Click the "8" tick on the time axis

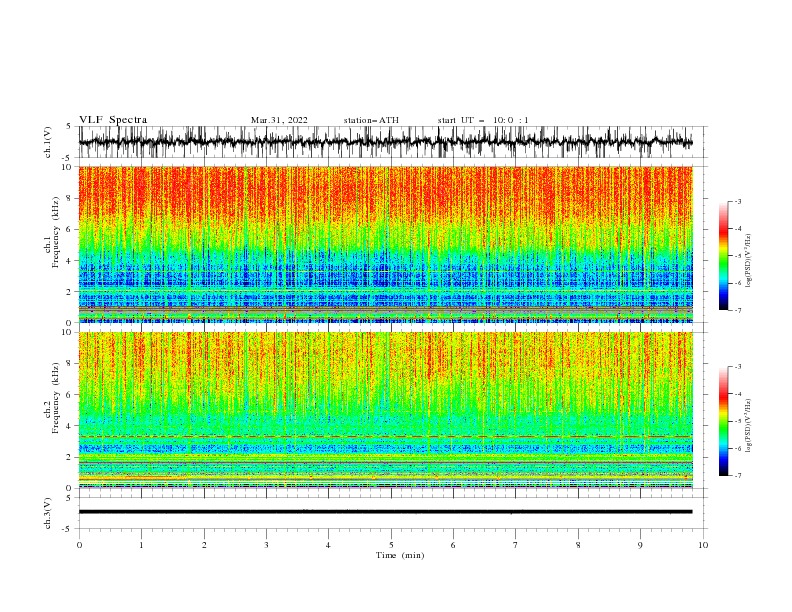tap(578, 545)
